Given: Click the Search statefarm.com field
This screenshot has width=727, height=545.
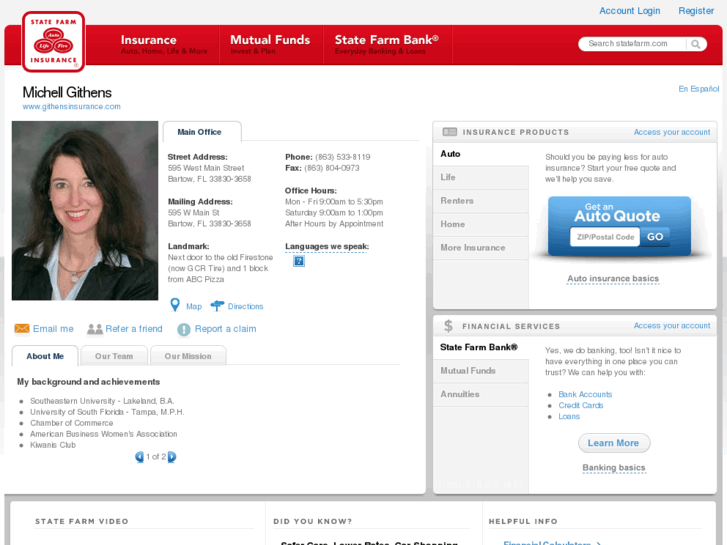Looking at the screenshot, I should pyautogui.click(x=632, y=44).
